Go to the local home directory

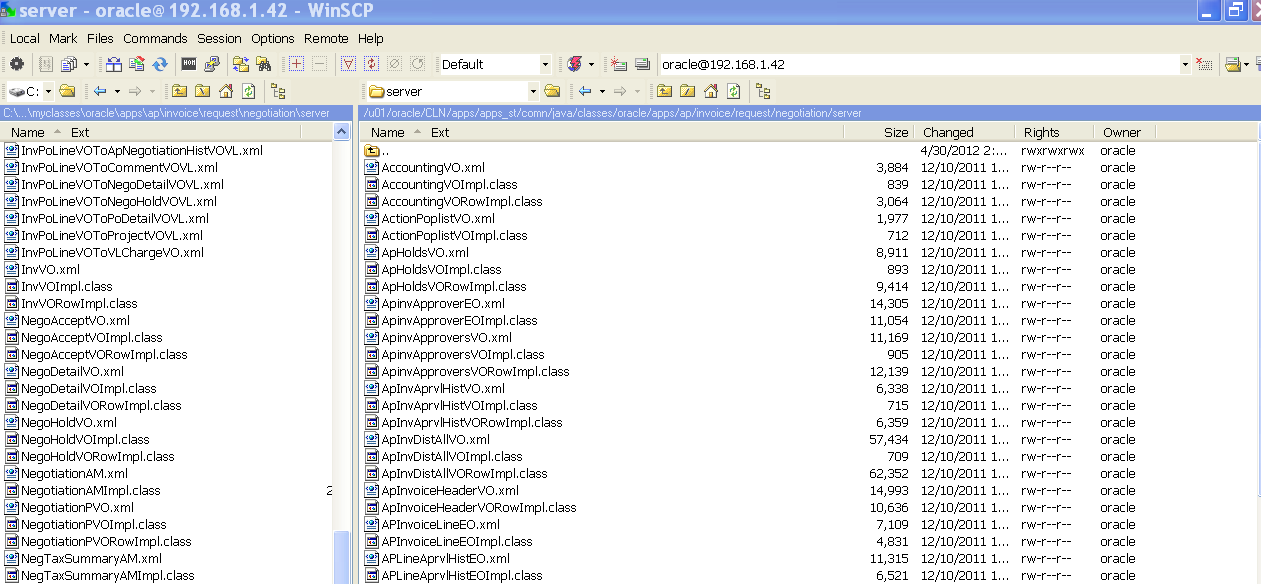pos(225,91)
